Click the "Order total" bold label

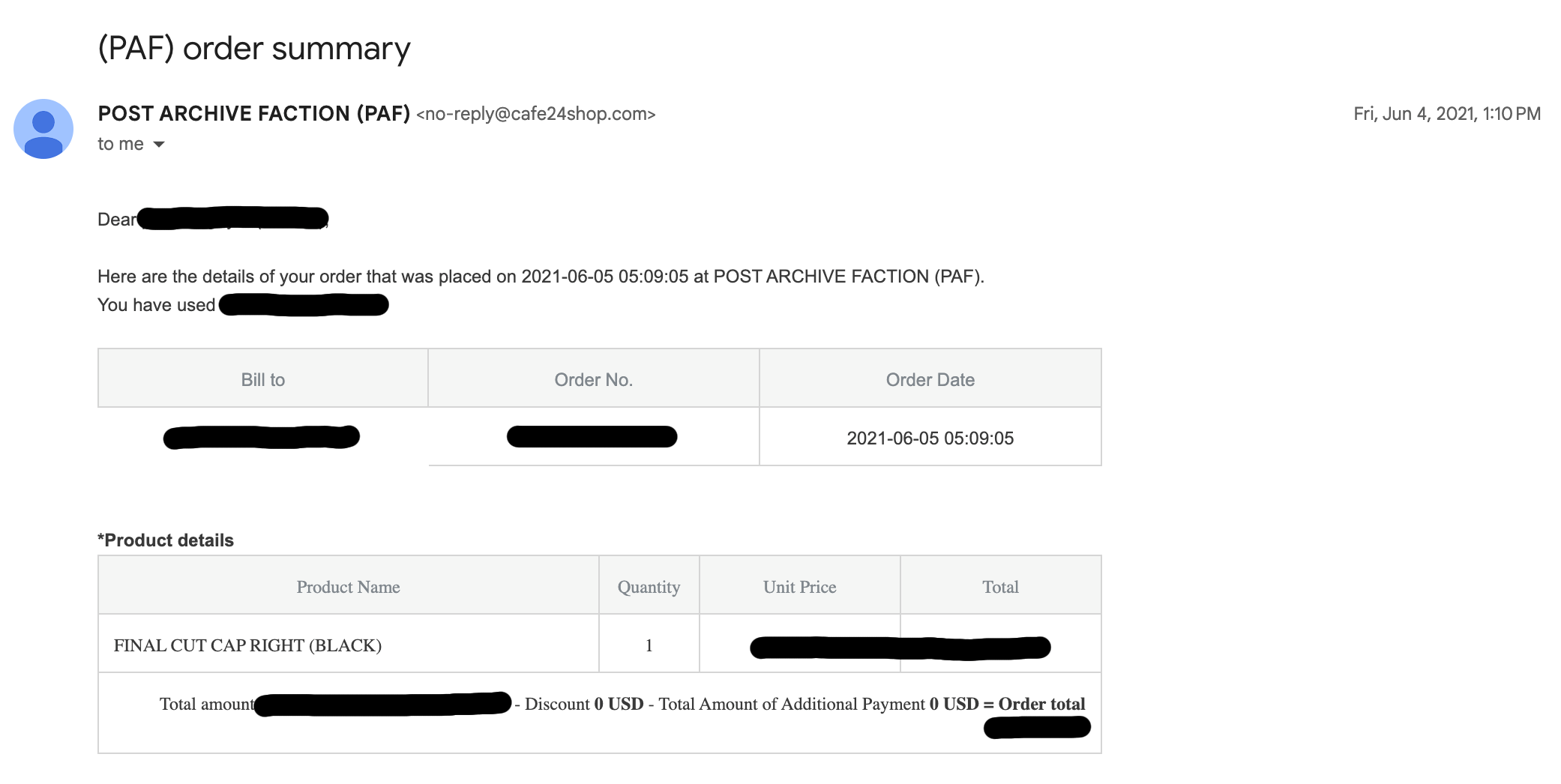pos(1041,704)
